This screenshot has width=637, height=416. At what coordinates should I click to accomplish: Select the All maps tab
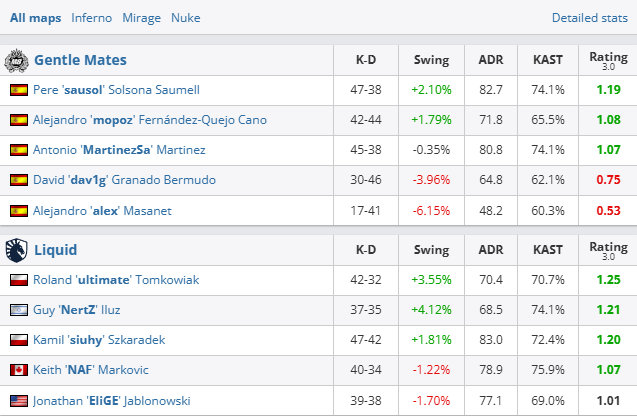coord(34,18)
